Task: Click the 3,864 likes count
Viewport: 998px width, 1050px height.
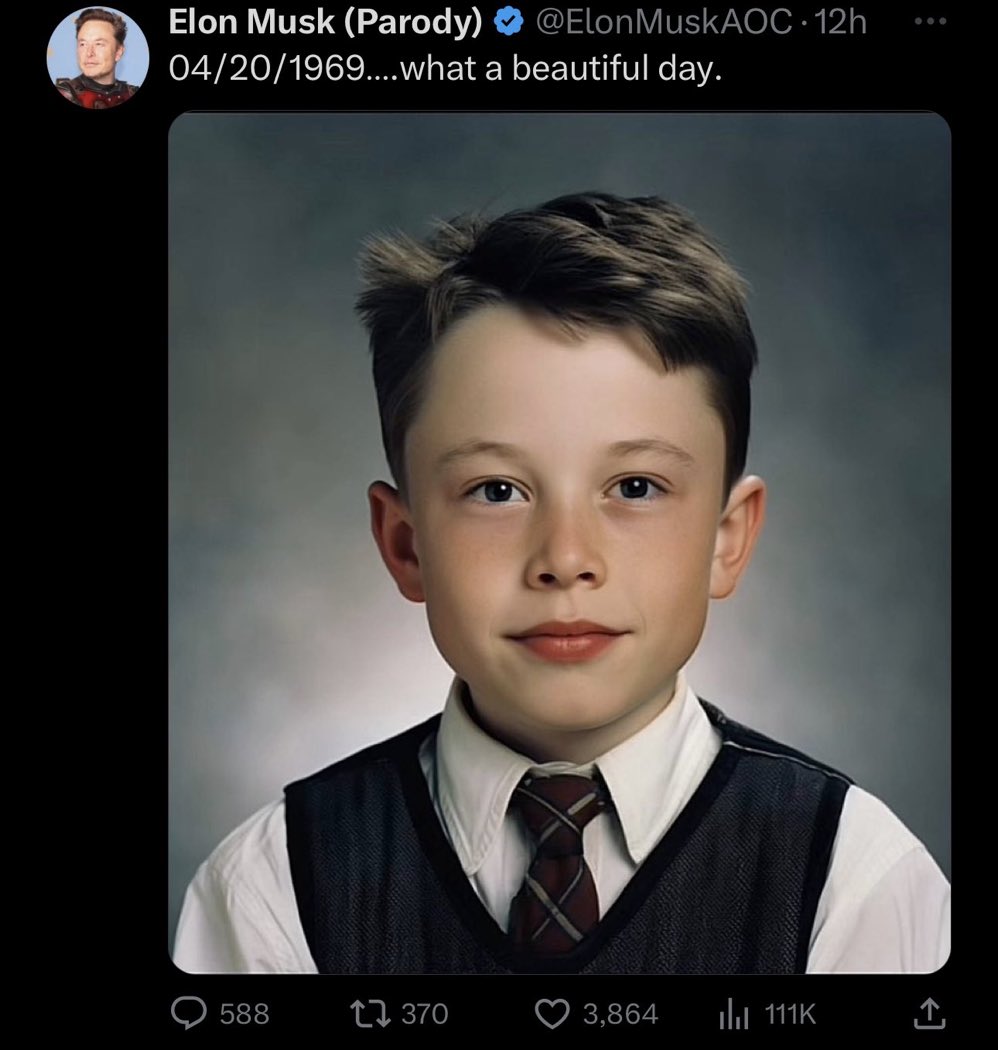Action: (x=620, y=1014)
